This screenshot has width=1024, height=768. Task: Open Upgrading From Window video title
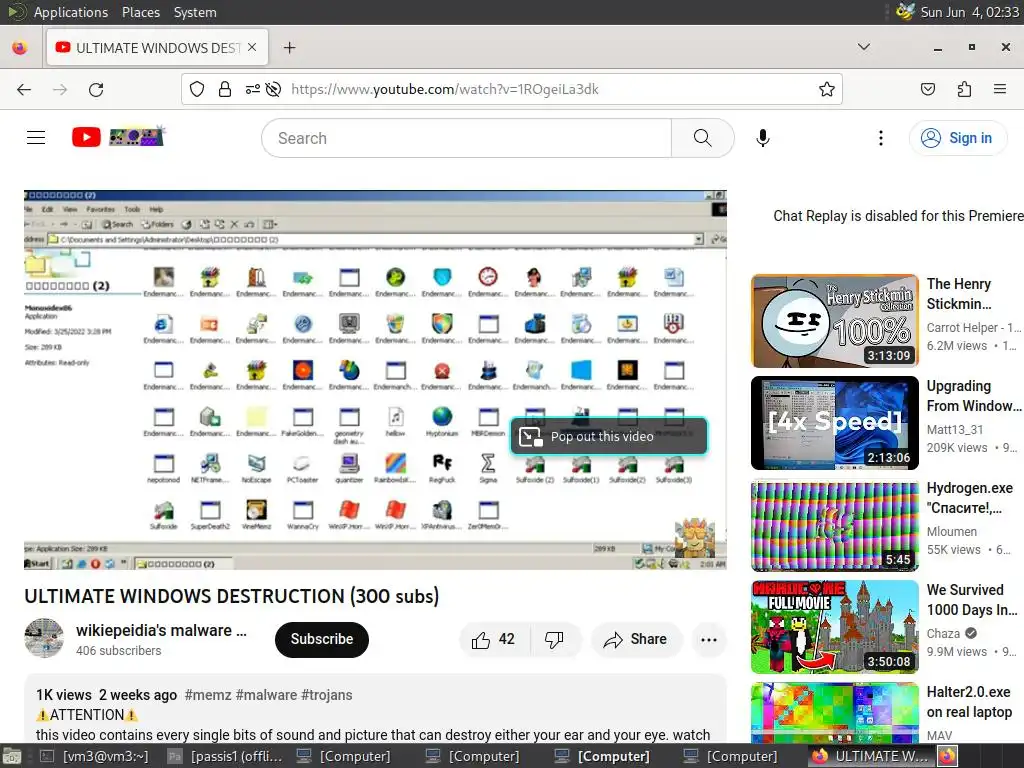[x=974, y=396]
